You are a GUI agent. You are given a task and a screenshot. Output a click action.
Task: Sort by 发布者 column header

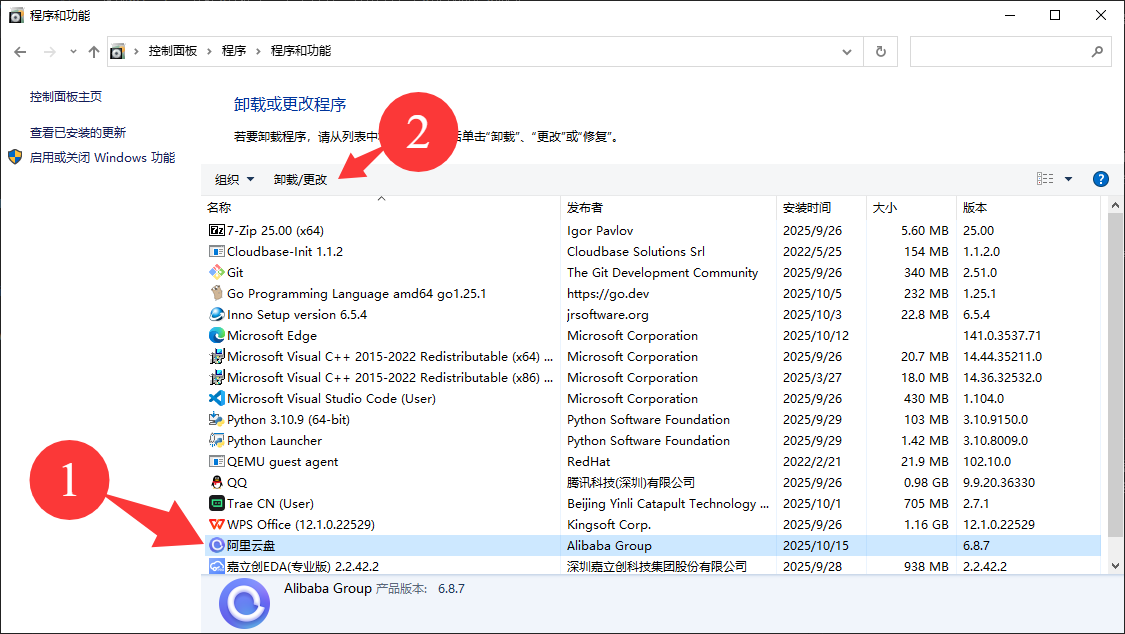tap(585, 208)
